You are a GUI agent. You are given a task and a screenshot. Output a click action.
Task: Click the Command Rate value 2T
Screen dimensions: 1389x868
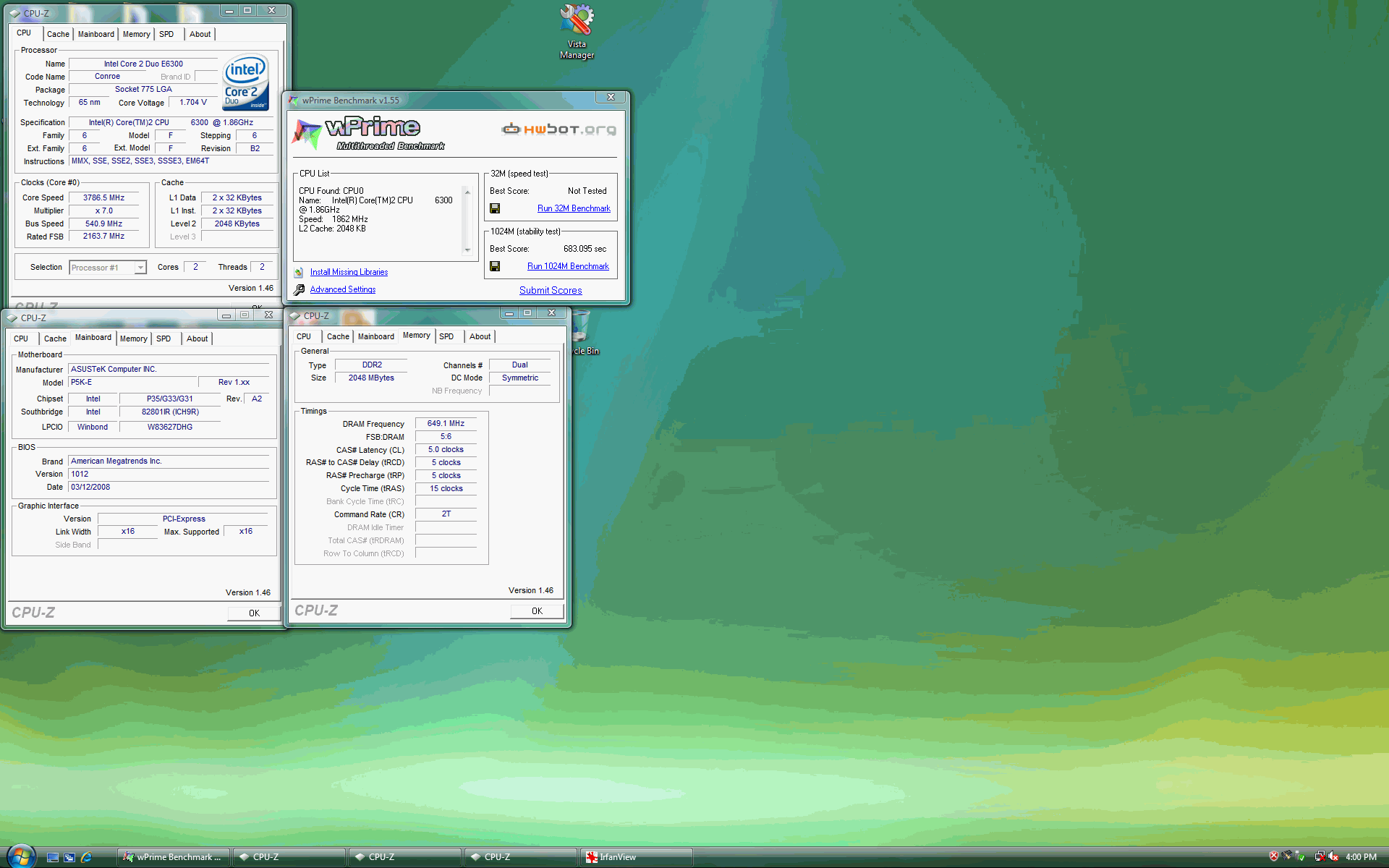[446, 514]
